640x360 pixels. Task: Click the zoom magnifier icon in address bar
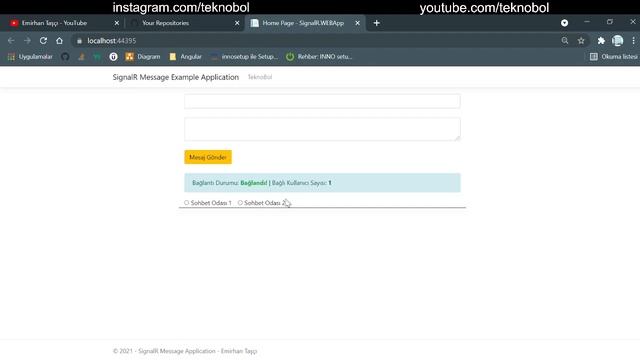pos(565,40)
